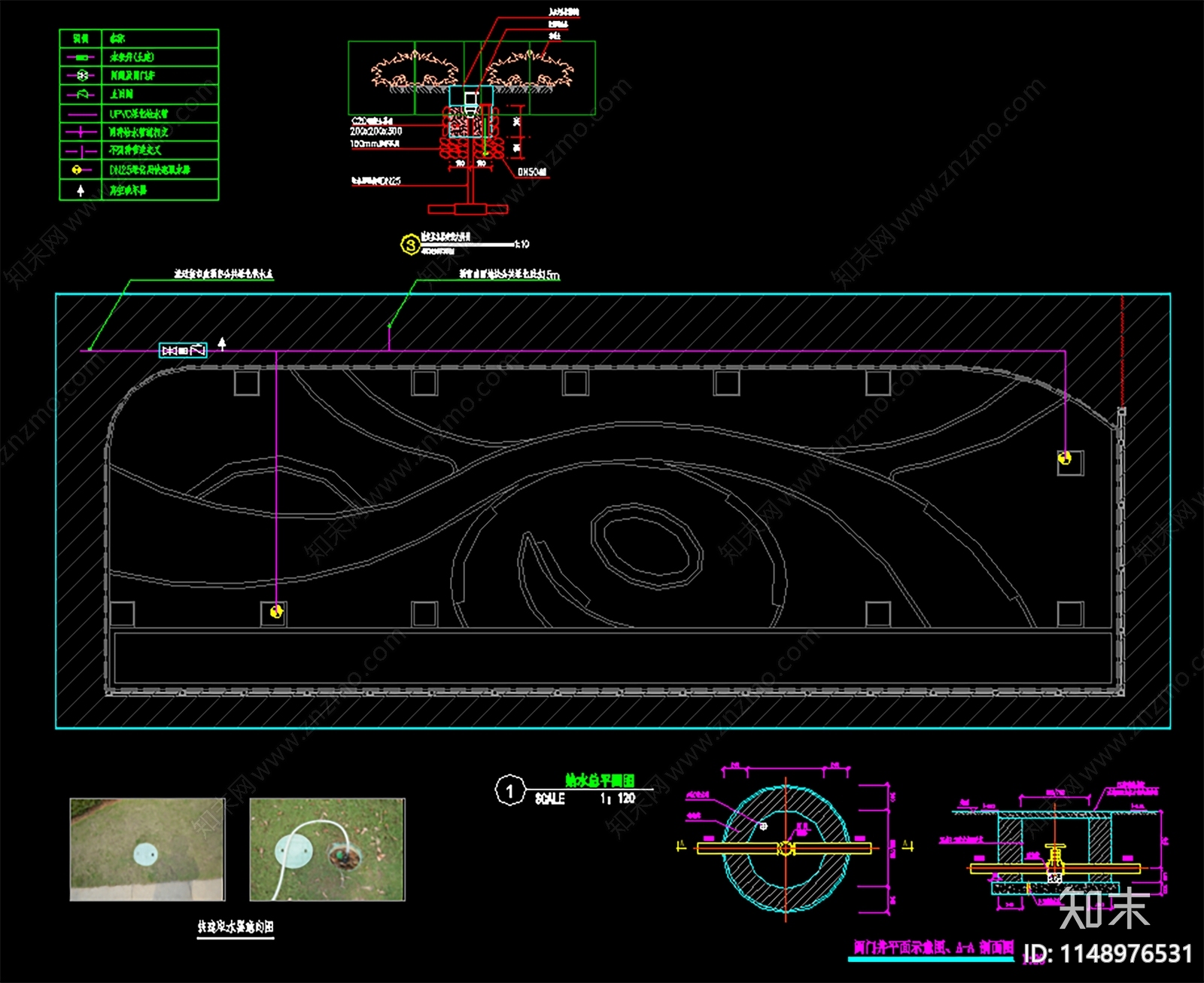Select the yellow pipe in the valve well plan

[785, 848]
